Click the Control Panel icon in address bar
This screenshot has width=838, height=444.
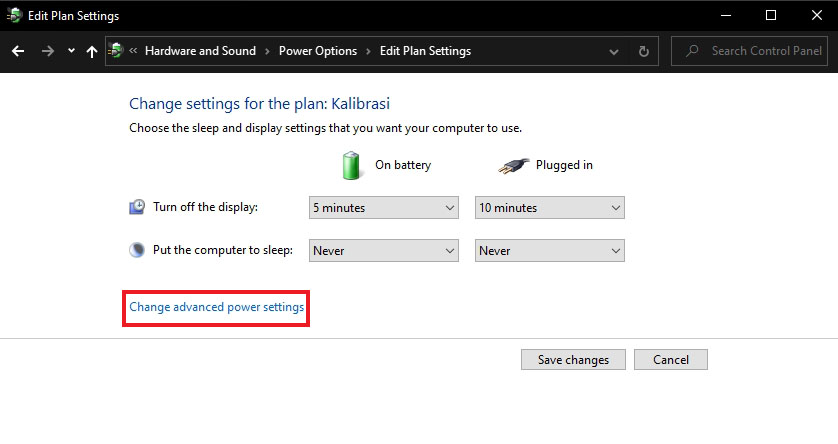pyautogui.click(x=118, y=51)
